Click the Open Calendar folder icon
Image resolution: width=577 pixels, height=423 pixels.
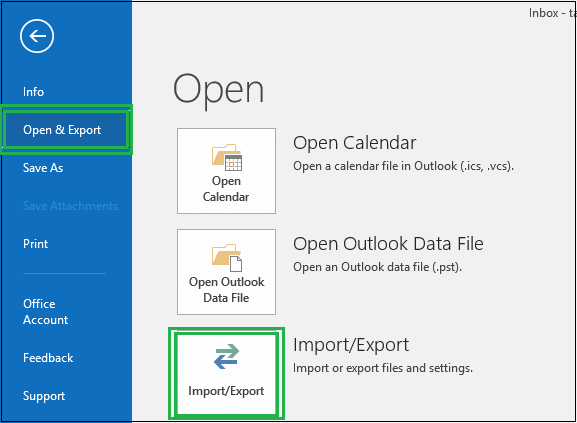tap(227, 157)
